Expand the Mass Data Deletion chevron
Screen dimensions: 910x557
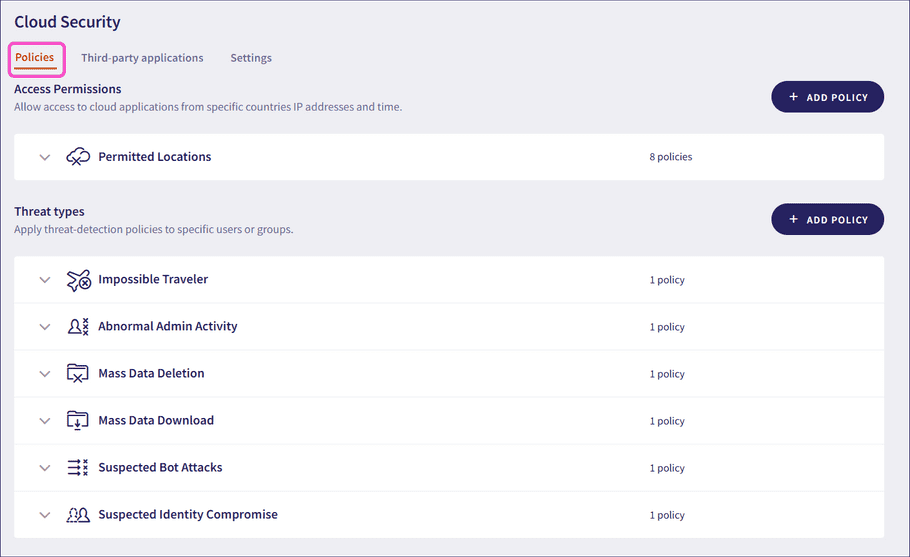pos(45,374)
